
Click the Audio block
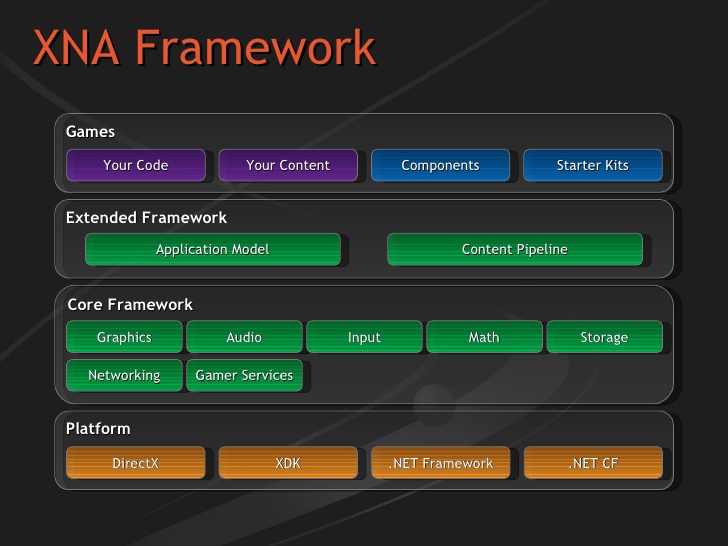[244, 337]
